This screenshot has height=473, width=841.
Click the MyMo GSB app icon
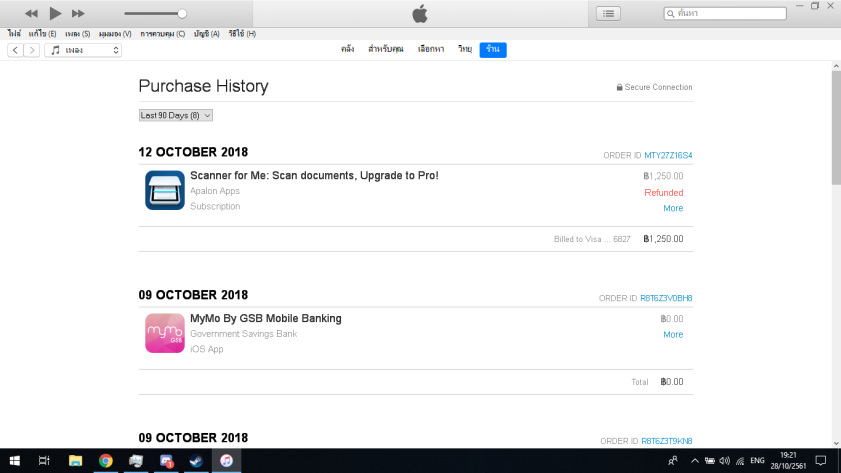tap(165, 333)
